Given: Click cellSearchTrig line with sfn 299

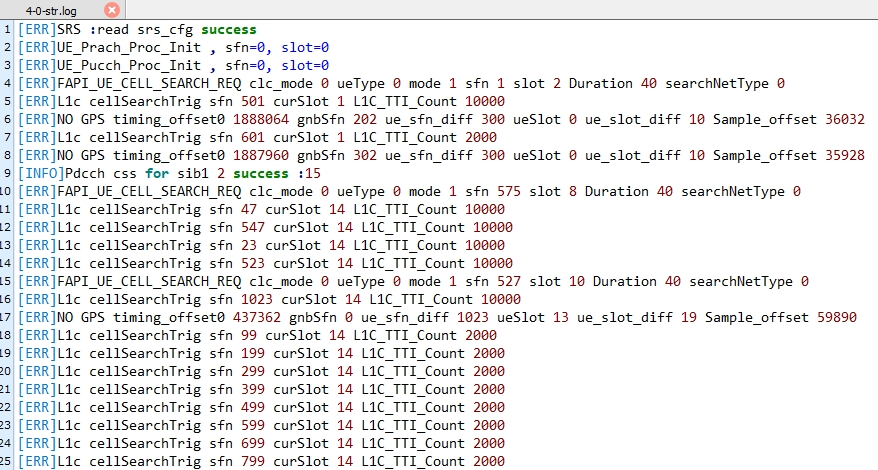Looking at the screenshot, I should click(x=261, y=371).
